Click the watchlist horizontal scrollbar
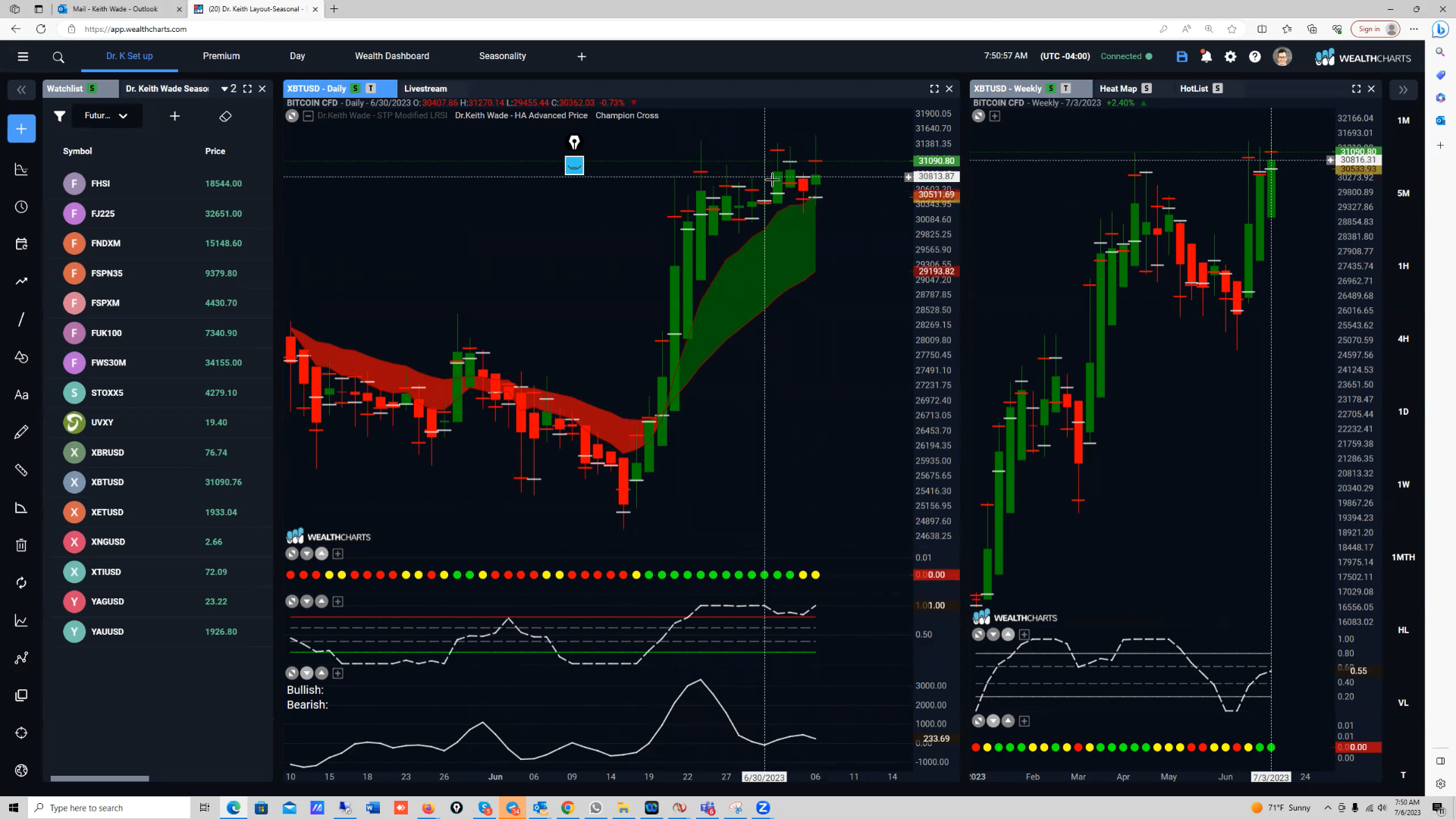This screenshot has height=819, width=1456. click(x=99, y=778)
